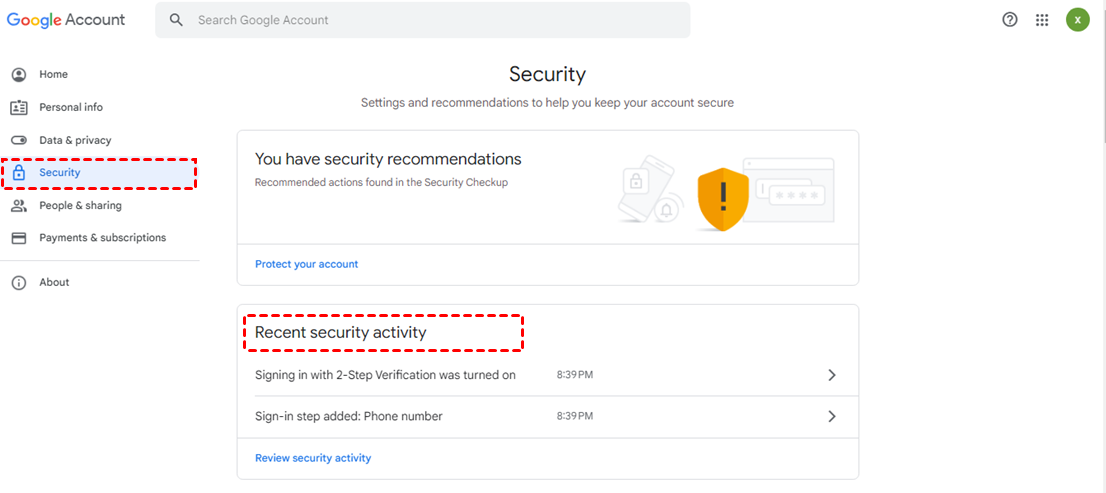Open the green account avatar
This screenshot has height=493, width=1106.
(x=1077, y=20)
